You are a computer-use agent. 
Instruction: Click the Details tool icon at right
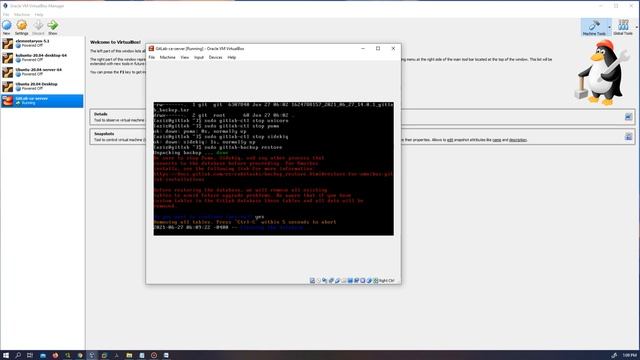628,117
